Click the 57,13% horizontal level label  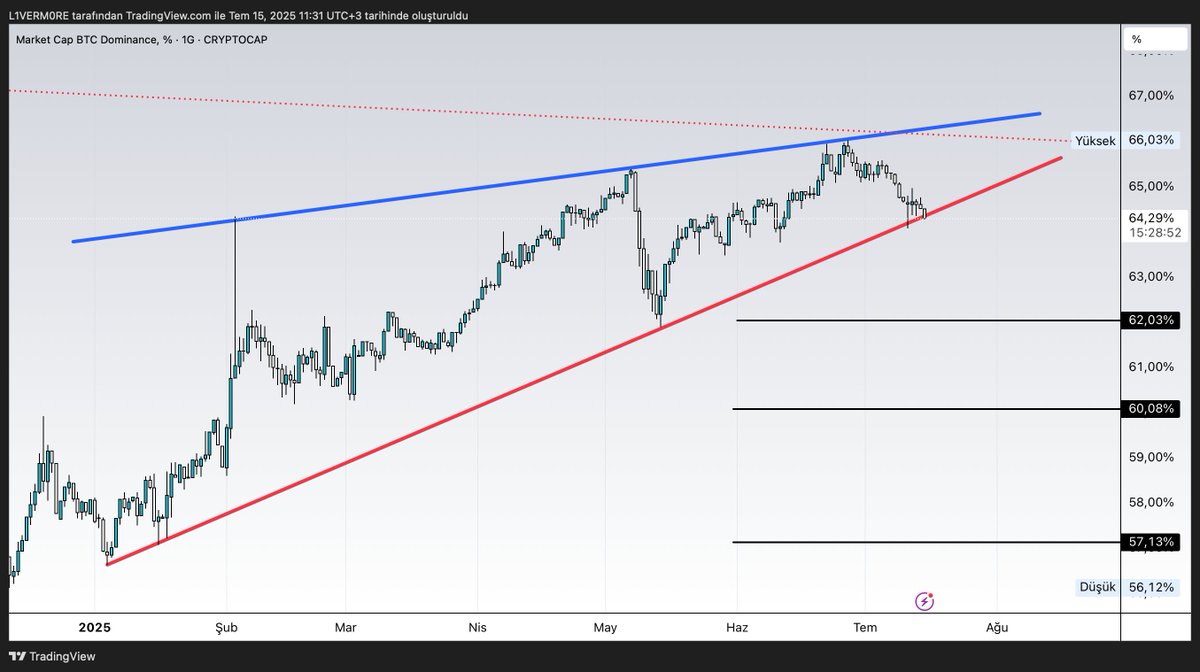click(x=1150, y=542)
